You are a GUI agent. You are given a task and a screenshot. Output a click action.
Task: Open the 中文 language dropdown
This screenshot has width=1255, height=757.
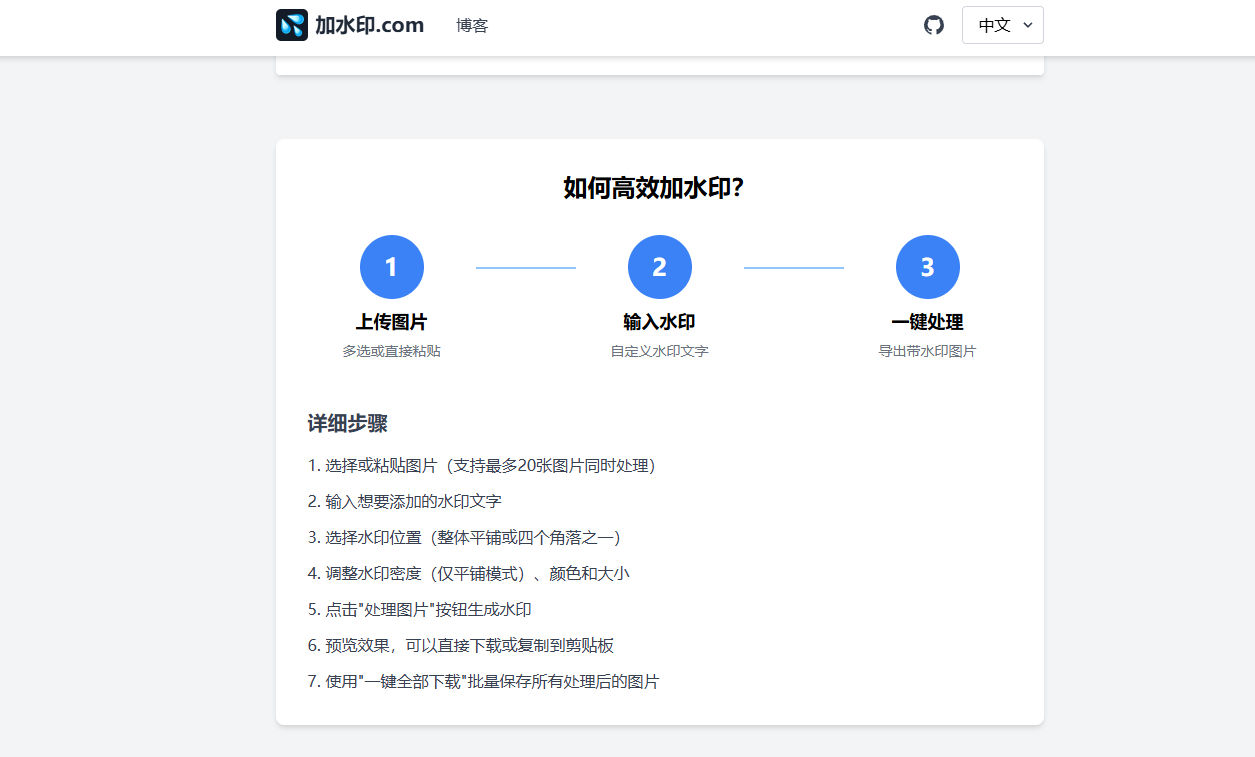[1002, 25]
